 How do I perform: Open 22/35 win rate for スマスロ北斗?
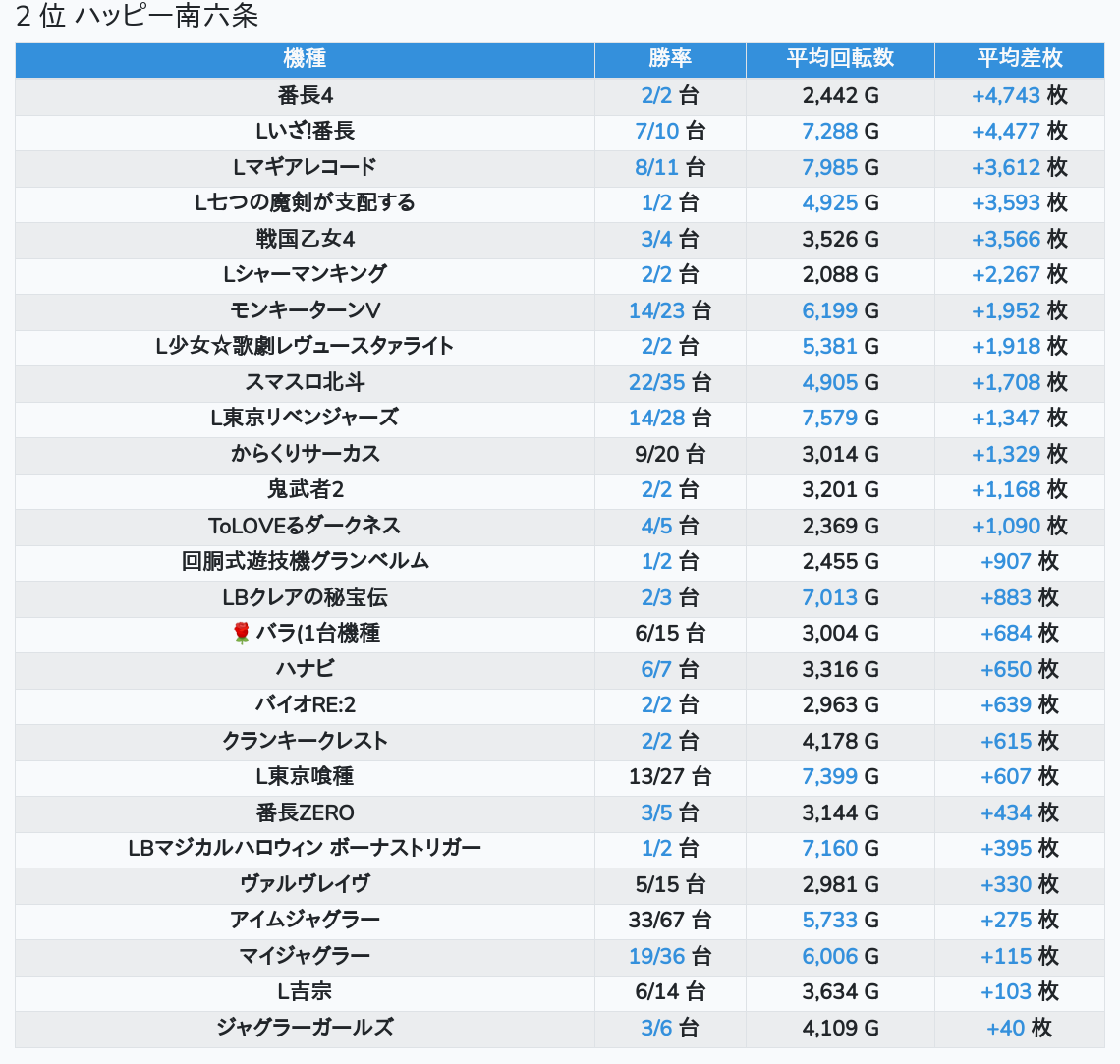point(656,383)
